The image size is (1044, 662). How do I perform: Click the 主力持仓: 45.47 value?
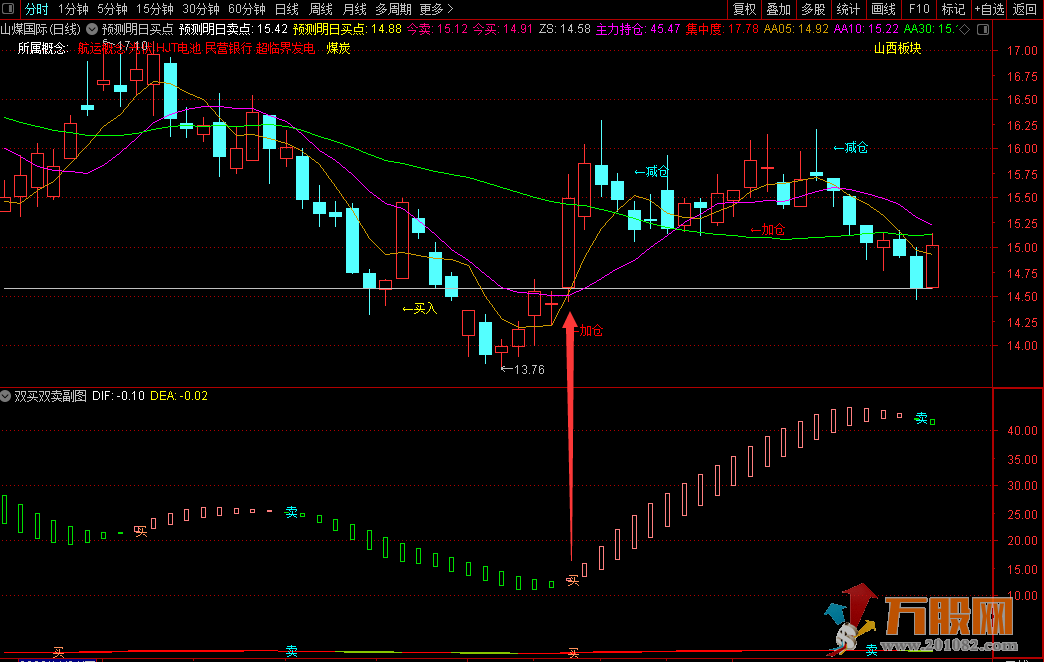(638, 29)
